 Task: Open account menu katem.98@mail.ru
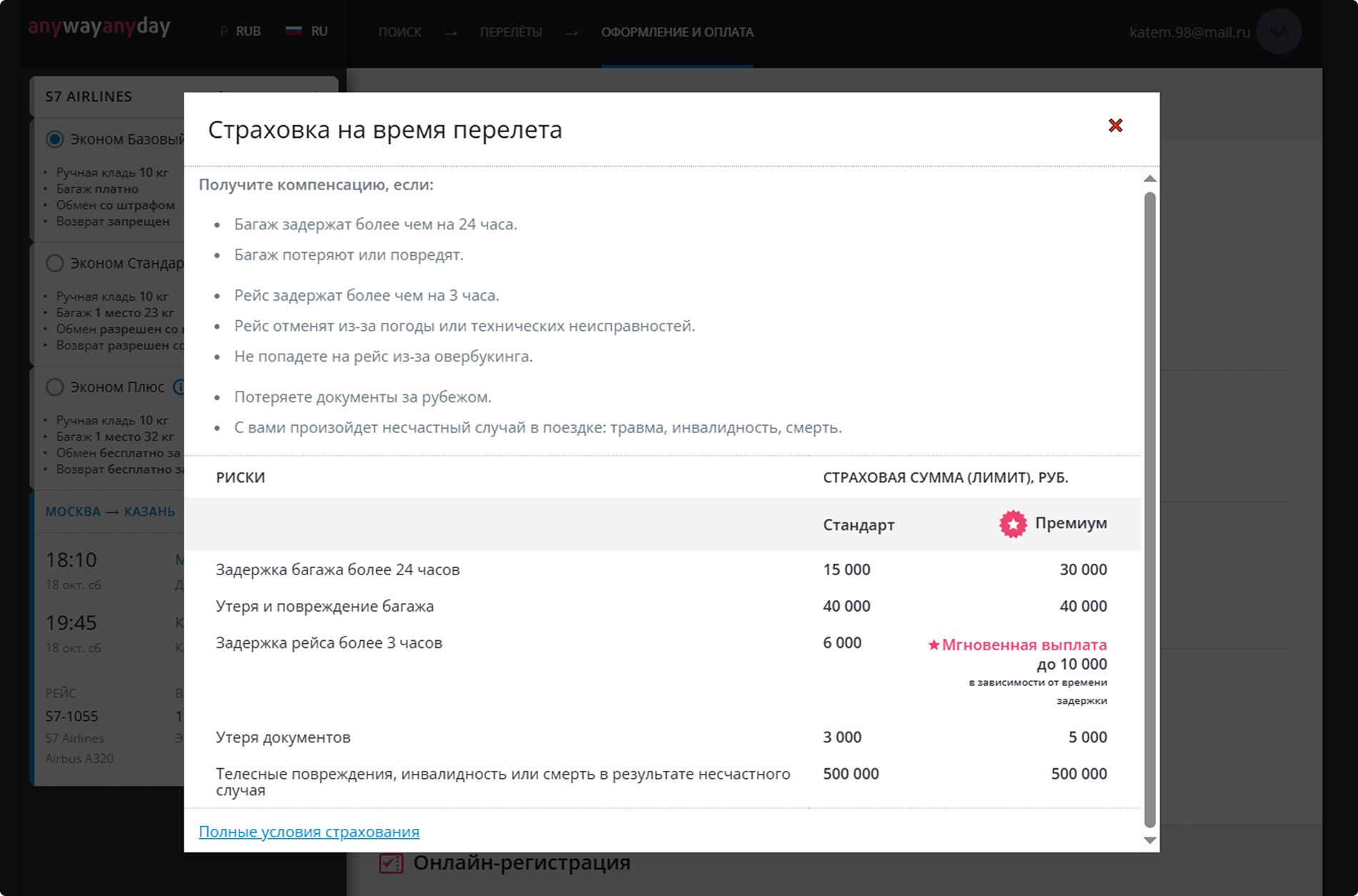click(1189, 32)
